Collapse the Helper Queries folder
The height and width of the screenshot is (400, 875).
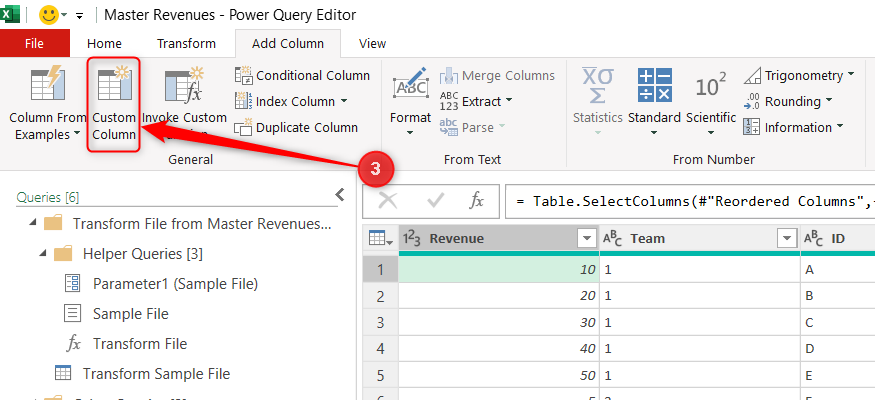(44, 253)
